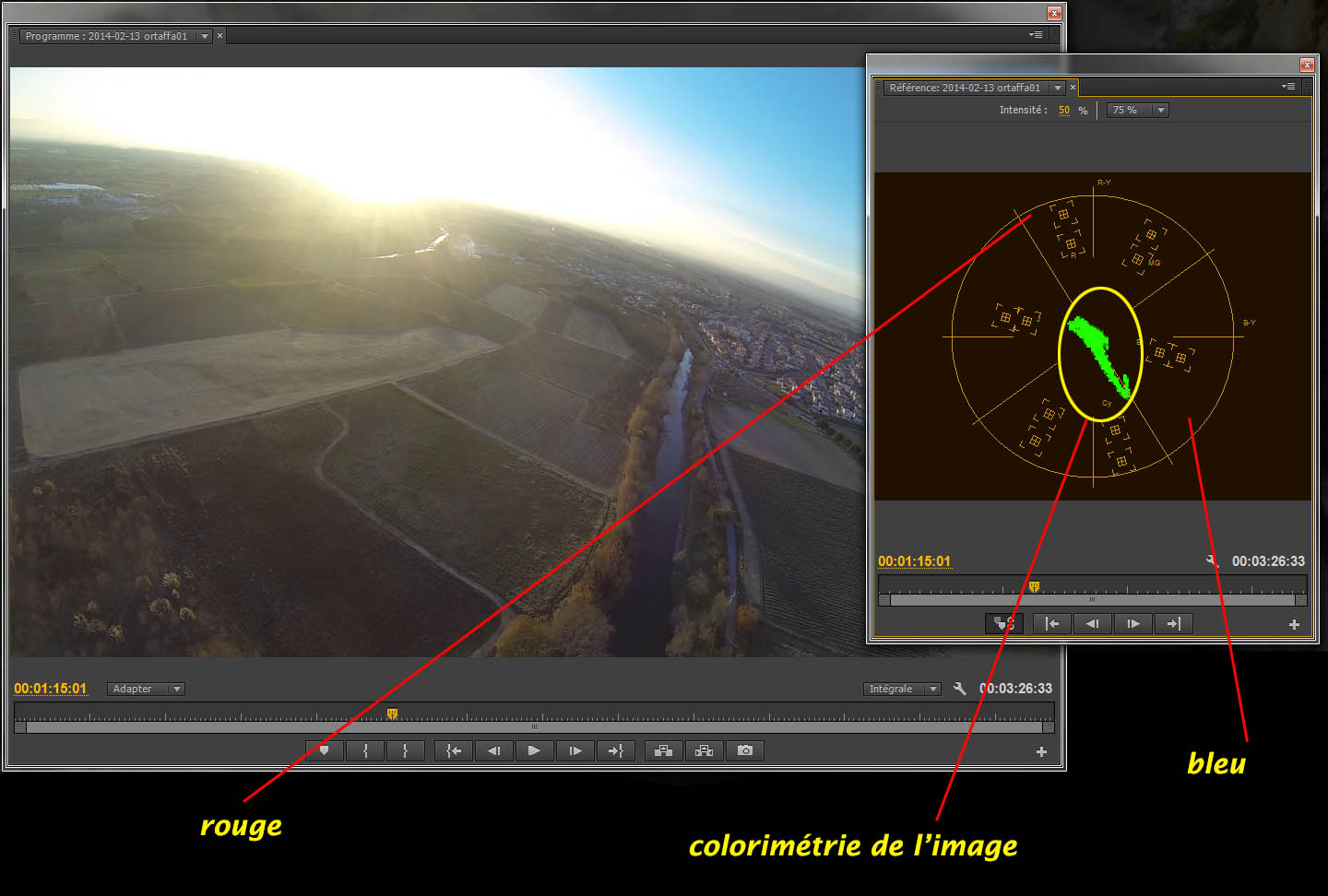
Task: Click the Extract button
Action: pos(704,751)
